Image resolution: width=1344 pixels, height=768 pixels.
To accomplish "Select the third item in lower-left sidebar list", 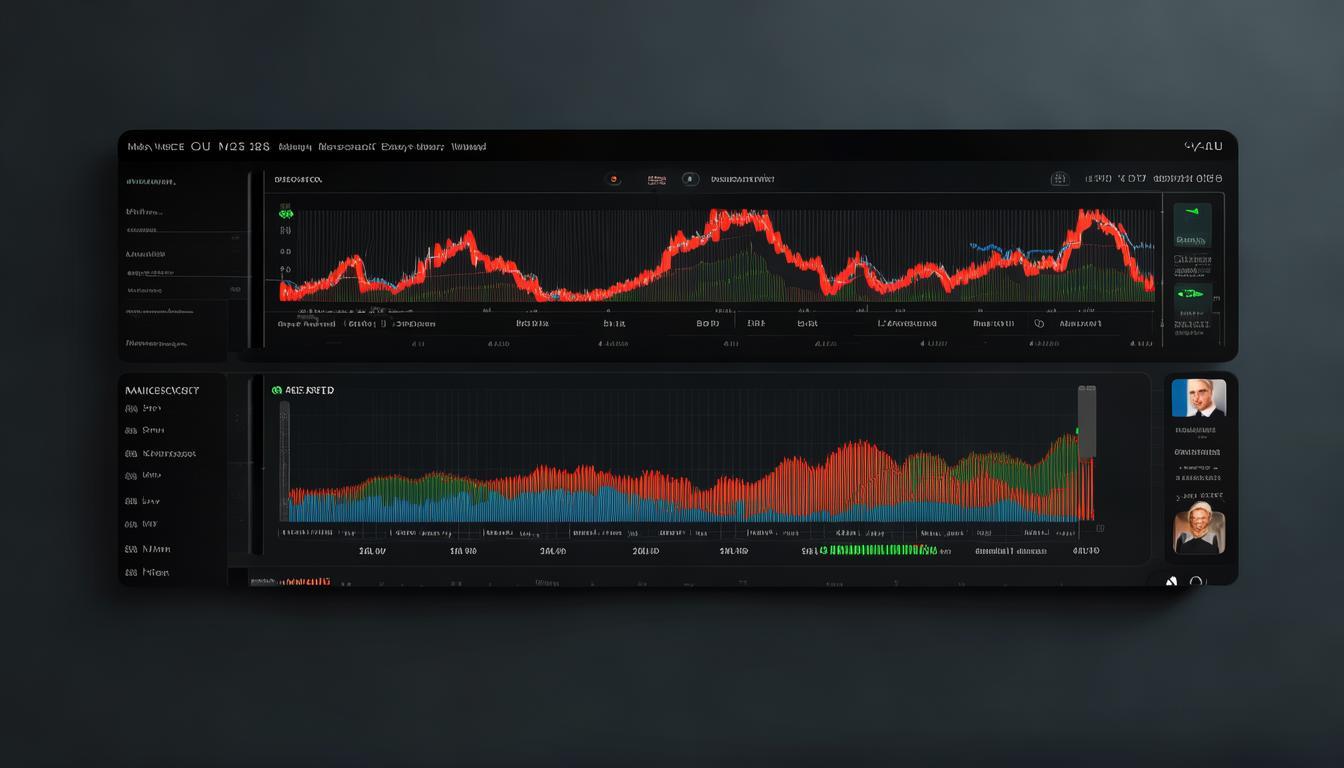I will pyautogui.click(x=160, y=454).
